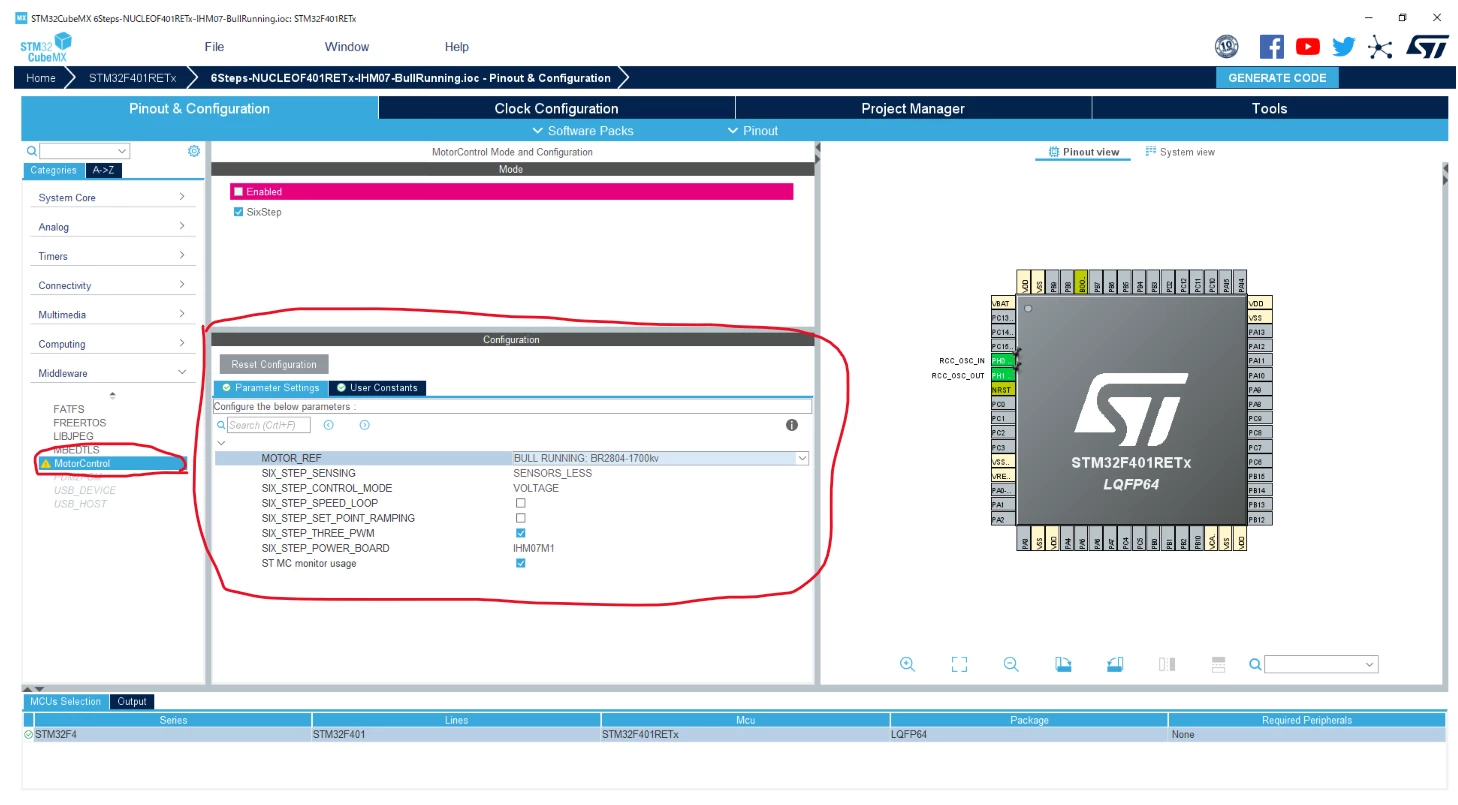Click the ST logo in header
The height and width of the screenshot is (805, 1458).
1427,46
